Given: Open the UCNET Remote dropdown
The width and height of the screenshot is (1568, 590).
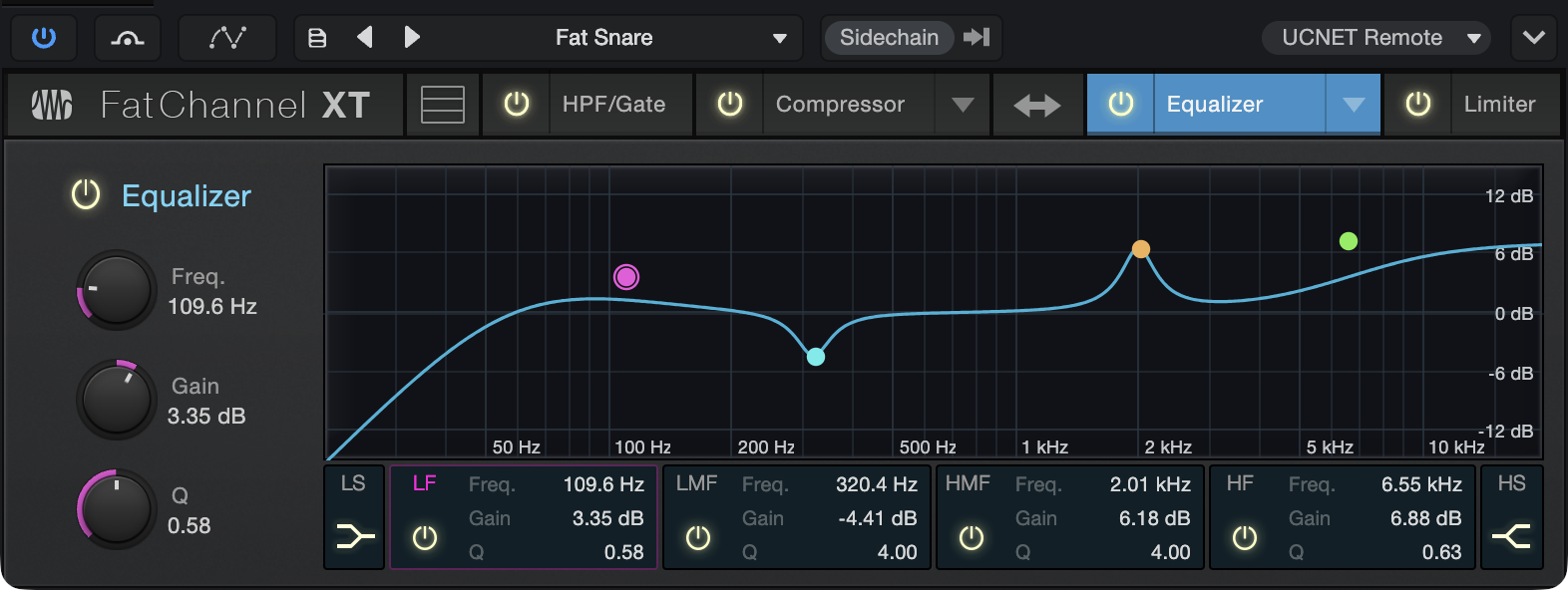Looking at the screenshot, I should coord(1376,38).
